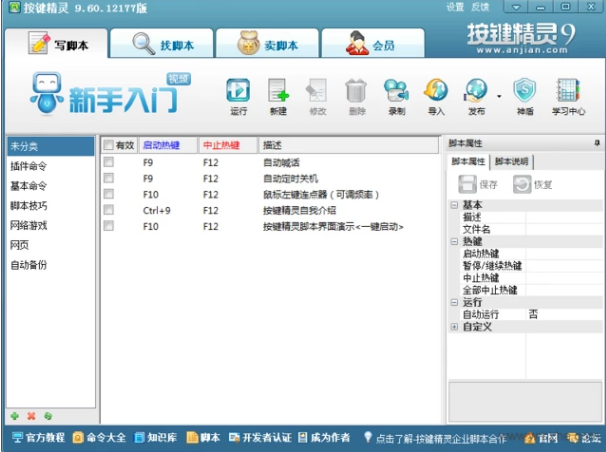Image resolution: width=606 pixels, height=452 pixels.
Task: Create a new script with 新建 icon
Action: [x=278, y=97]
